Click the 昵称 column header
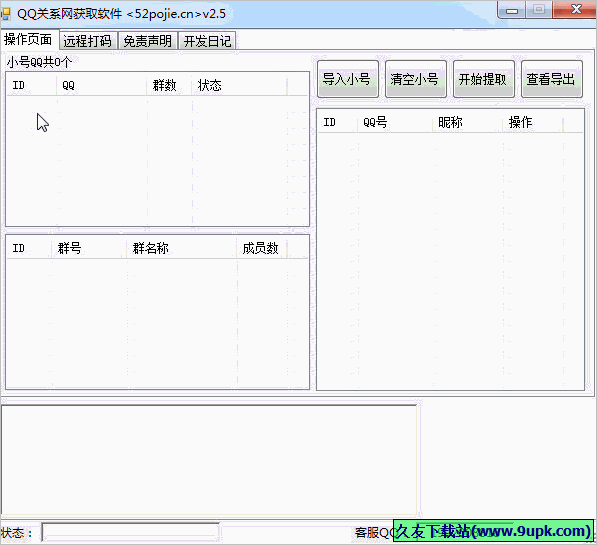This screenshot has height=545, width=597. tap(467, 122)
